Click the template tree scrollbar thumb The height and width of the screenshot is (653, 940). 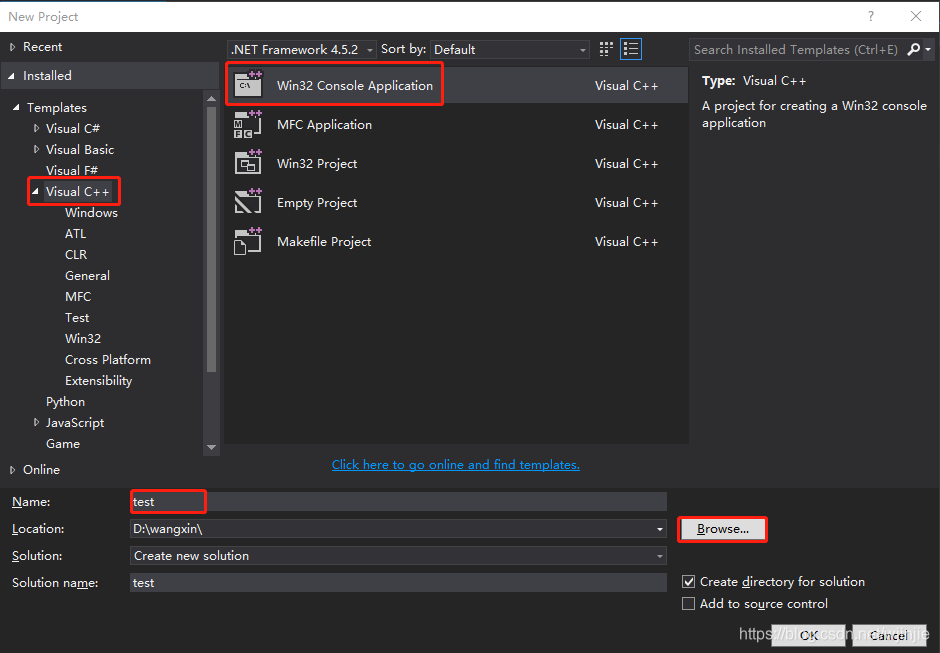tap(211, 239)
